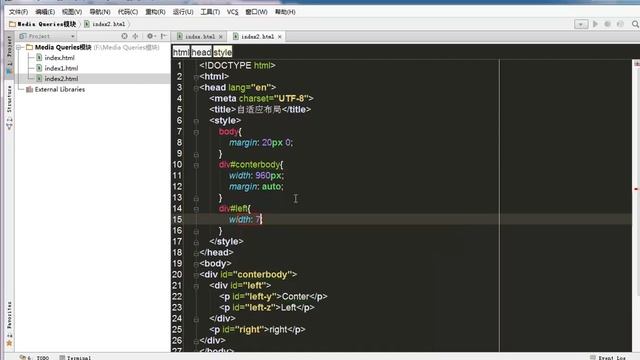Close the index.html editor tab

221,37
